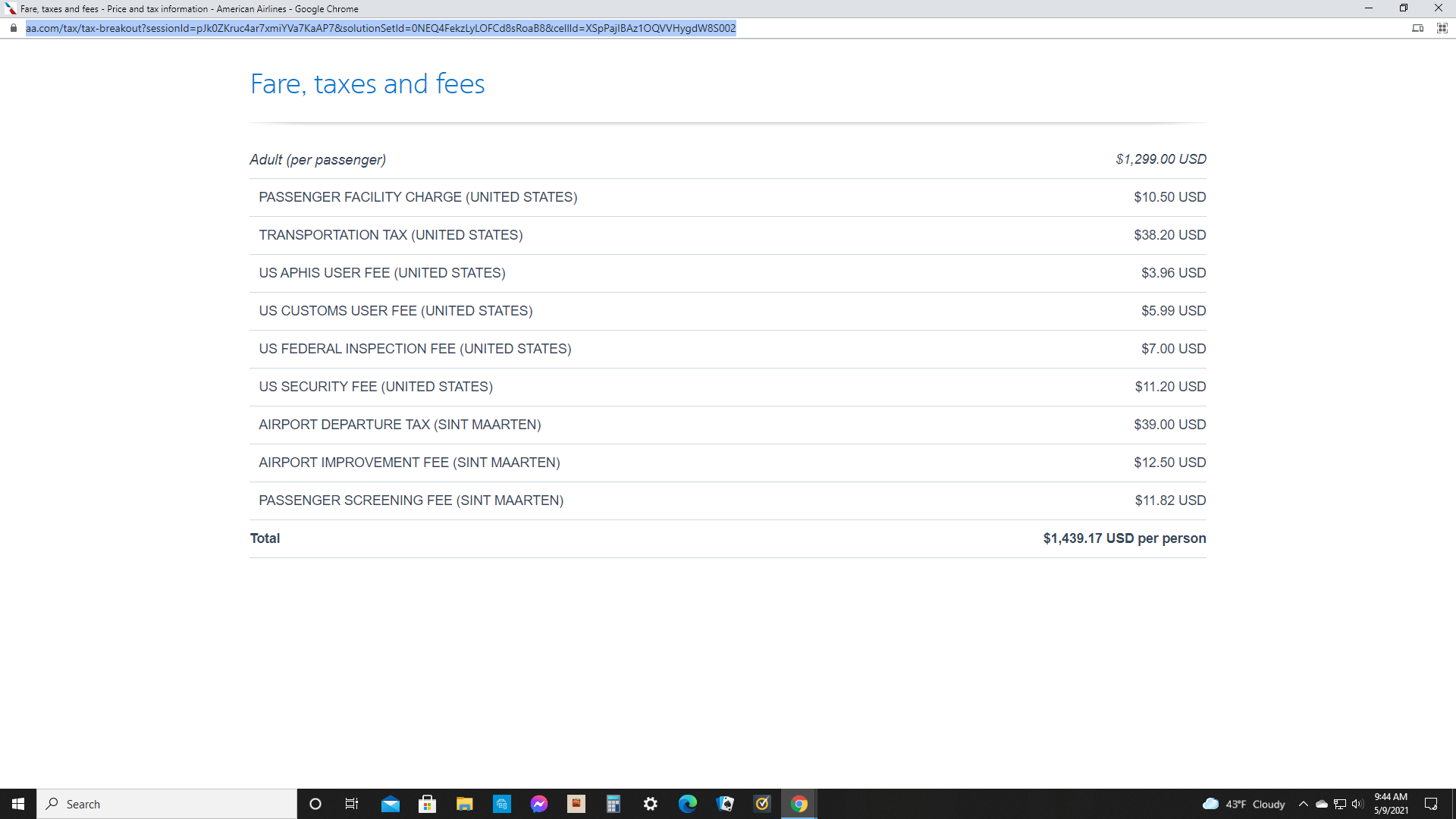
Task: Click the $1,299.00 USD base fare
Action: point(1160,159)
